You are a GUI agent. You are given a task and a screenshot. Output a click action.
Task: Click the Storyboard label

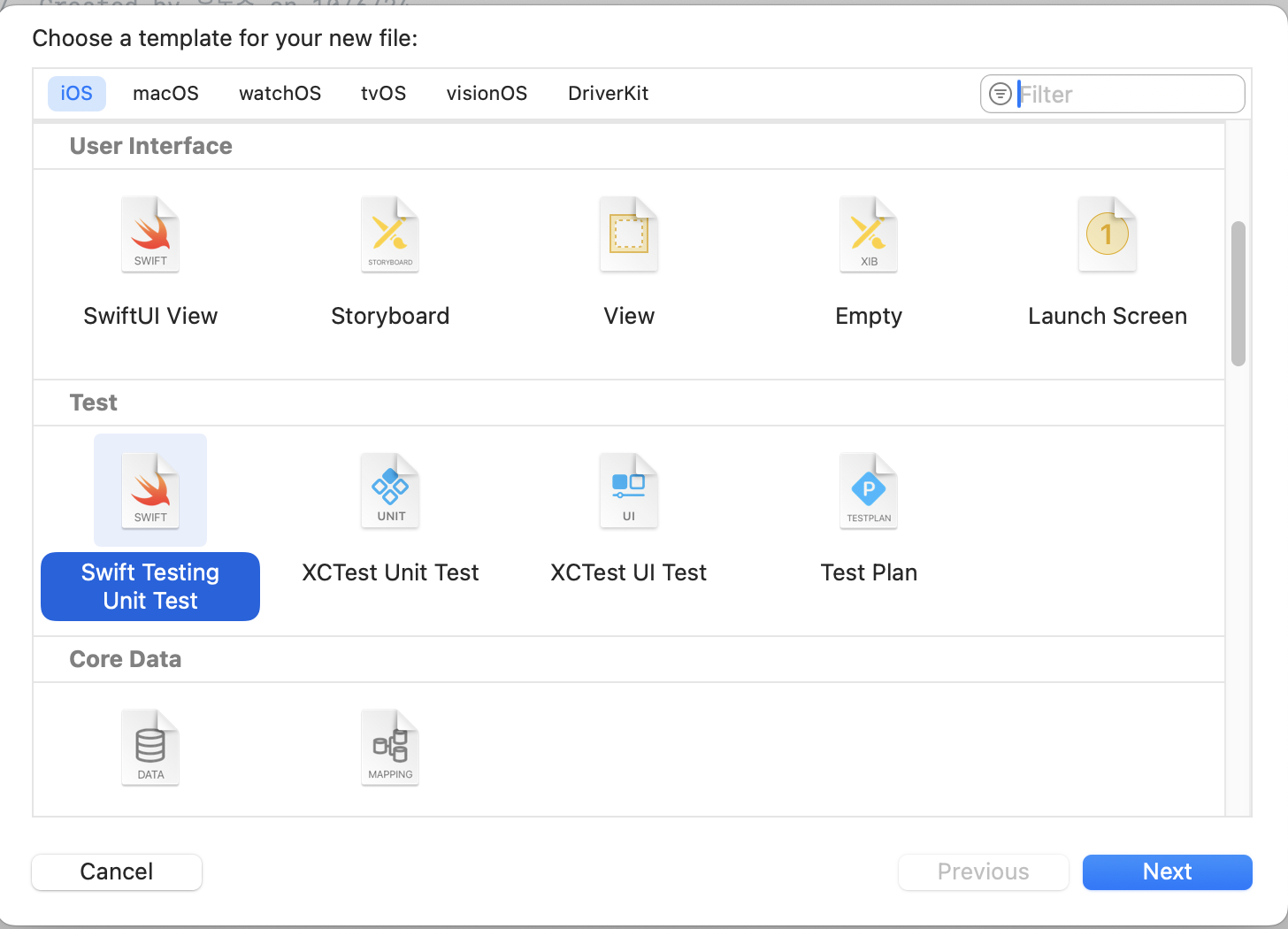point(390,316)
